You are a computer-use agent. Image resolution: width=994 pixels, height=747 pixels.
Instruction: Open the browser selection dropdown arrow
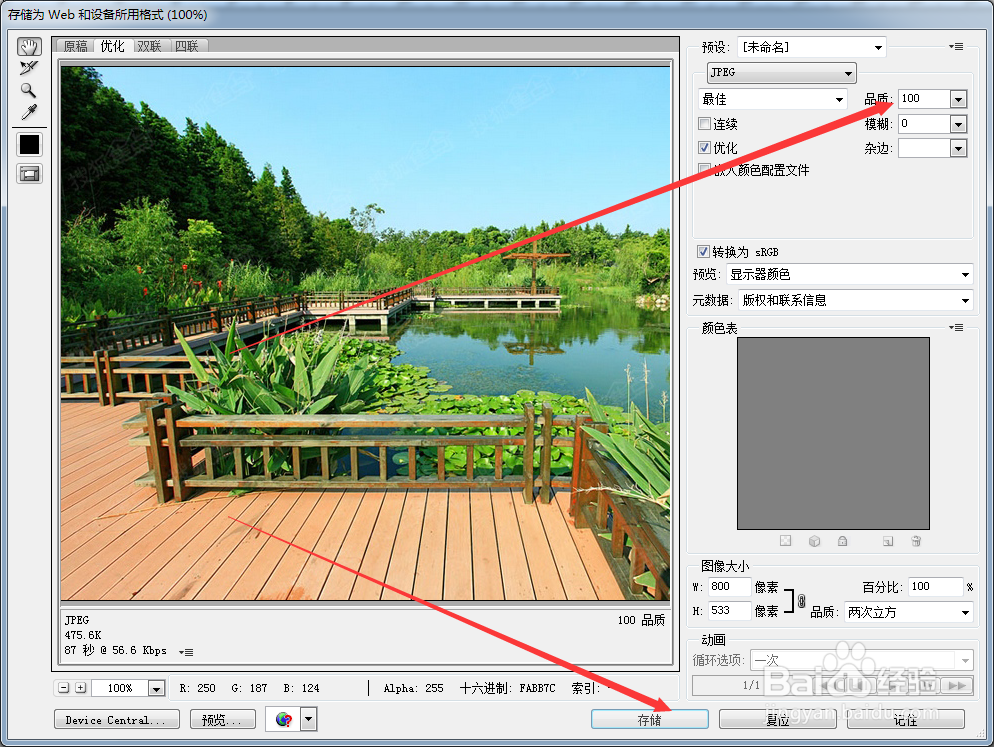(x=309, y=719)
